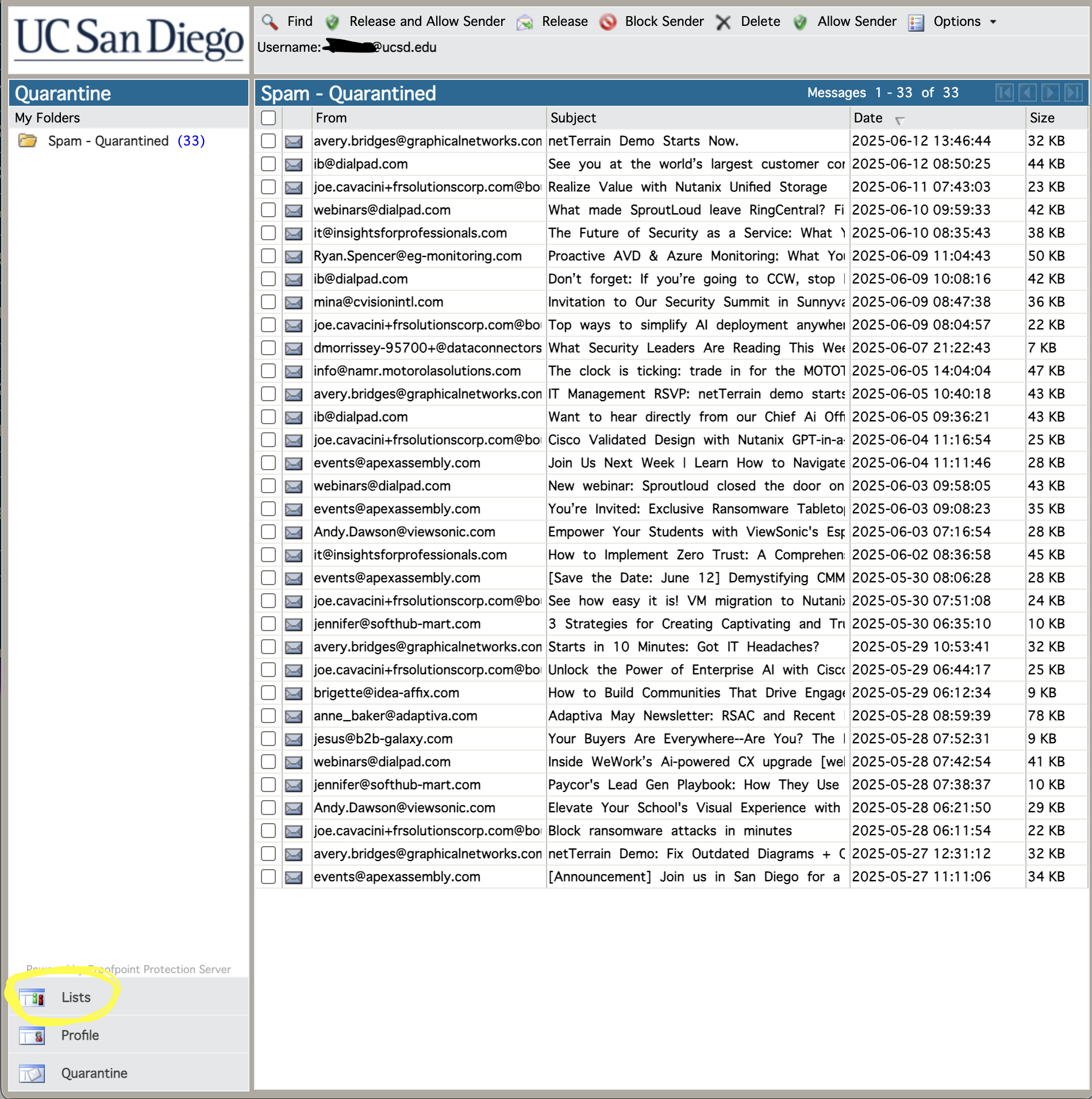The width and height of the screenshot is (1092, 1099).
Task: Click sender Andy.Dawson@viewsonic.com on Empower Your Students row
Action: (x=404, y=532)
